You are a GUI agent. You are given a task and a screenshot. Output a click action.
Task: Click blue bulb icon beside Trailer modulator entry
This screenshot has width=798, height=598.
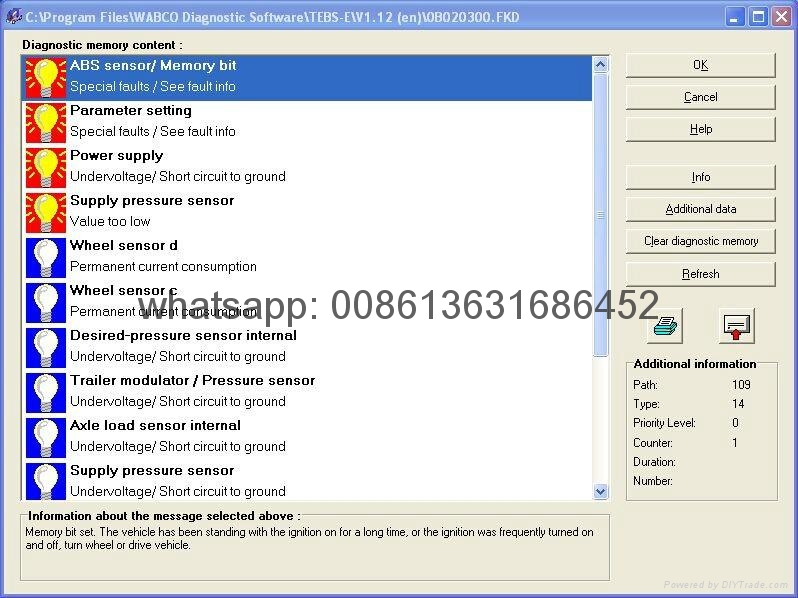pyautogui.click(x=45, y=391)
